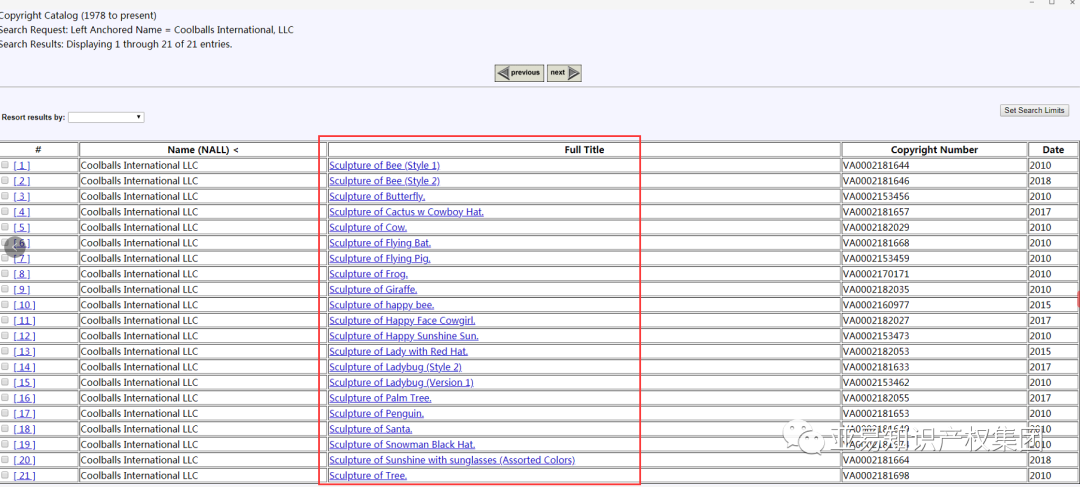Open Sculpture of Penguin link
The height and width of the screenshot is (487, 1080).
377,413
